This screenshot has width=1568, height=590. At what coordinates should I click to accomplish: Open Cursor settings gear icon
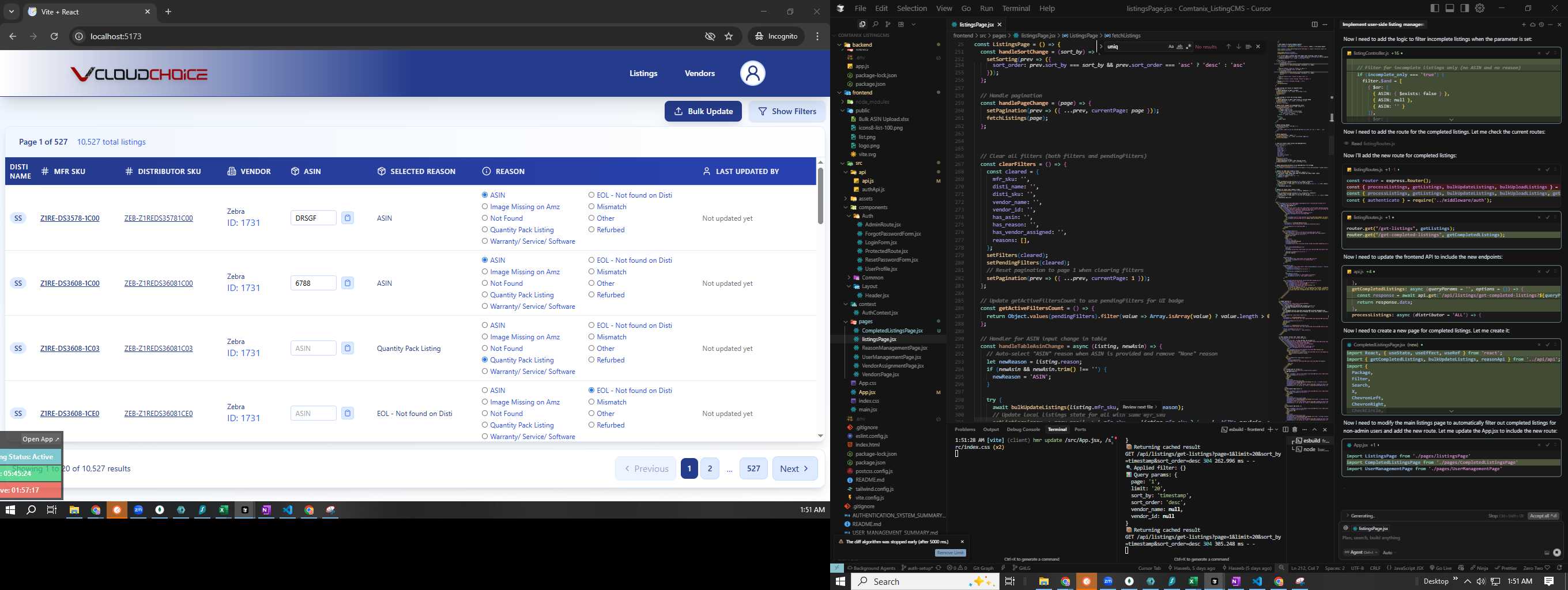[x=1480, y=9]
